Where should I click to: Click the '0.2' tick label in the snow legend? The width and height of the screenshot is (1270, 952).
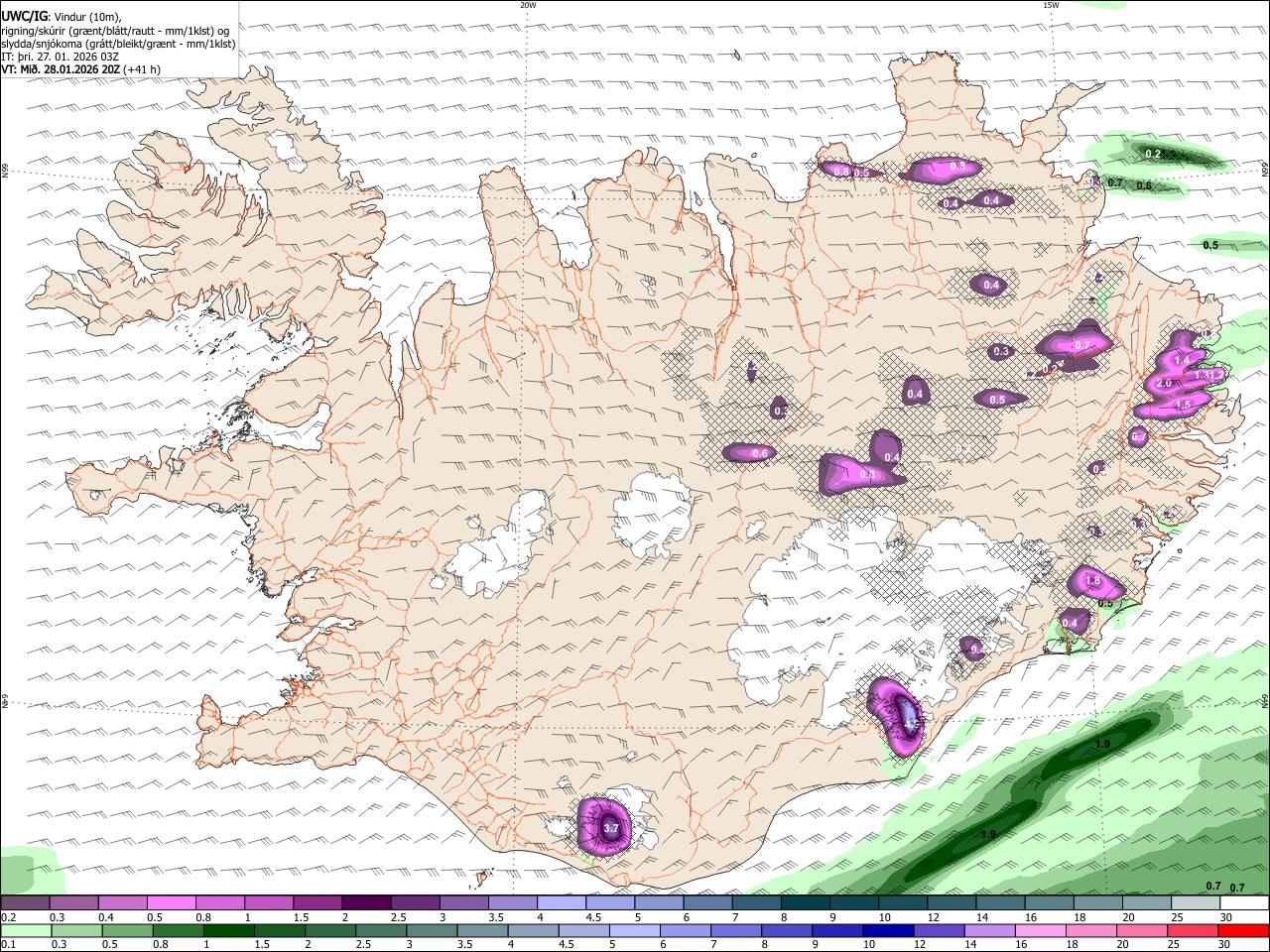tap(9, 916)
